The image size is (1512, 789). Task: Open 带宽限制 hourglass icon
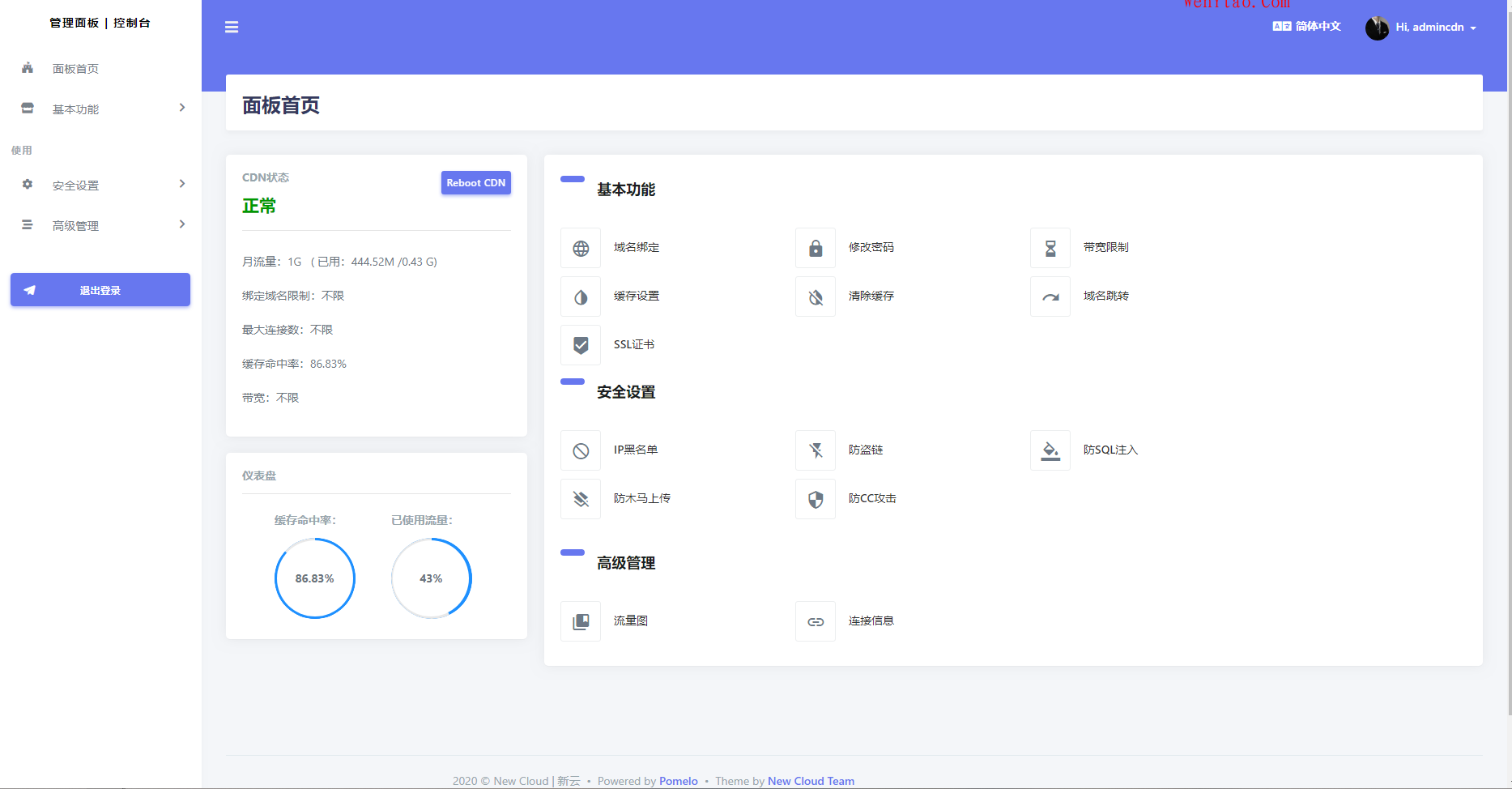click(1050, 248)
